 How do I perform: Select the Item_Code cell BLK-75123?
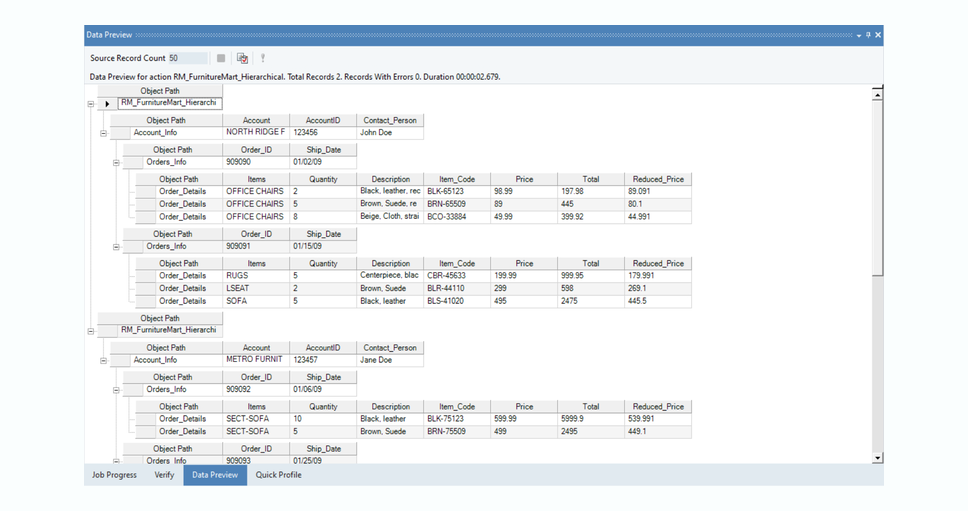(457, 418)
